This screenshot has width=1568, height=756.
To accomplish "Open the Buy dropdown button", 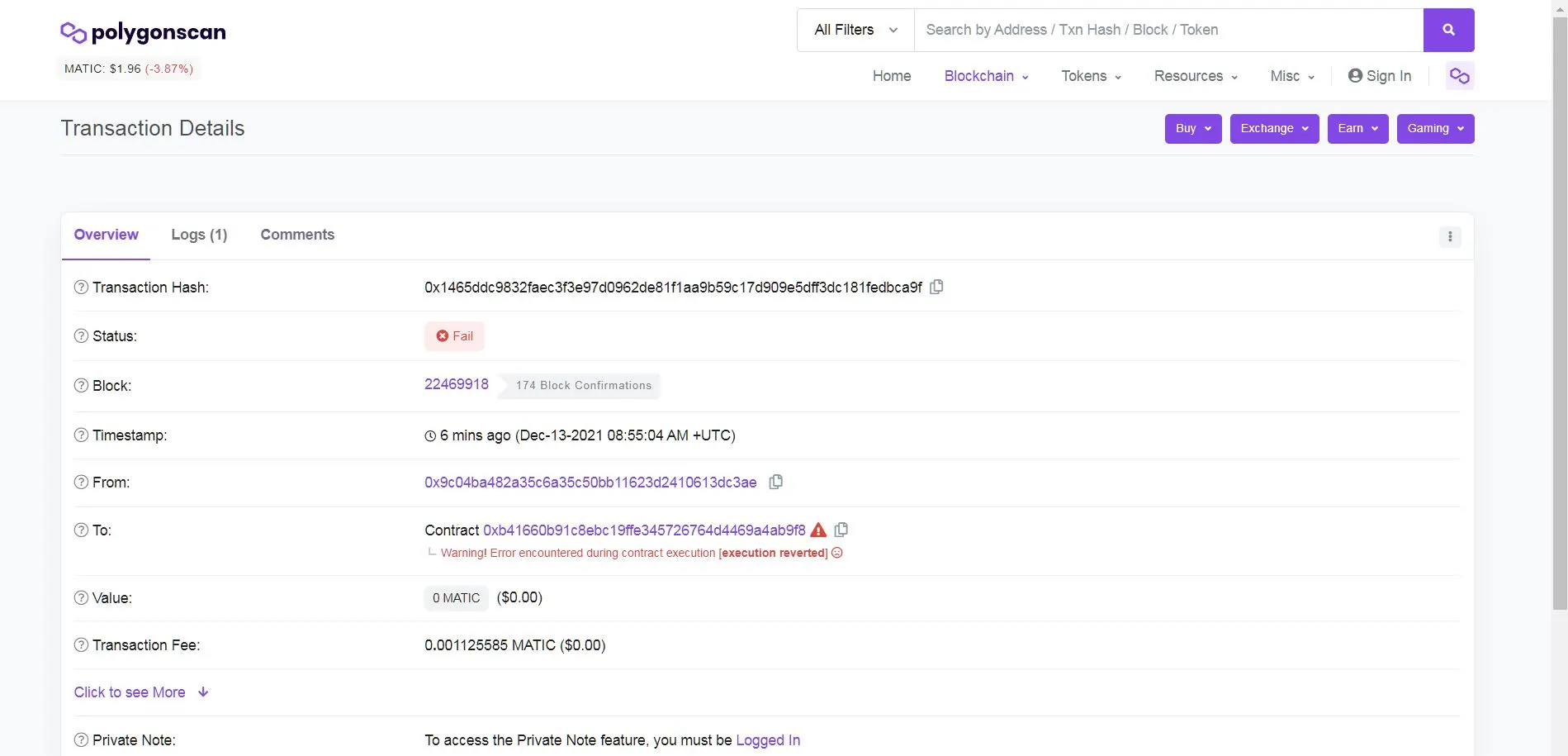I will 1193,129.
